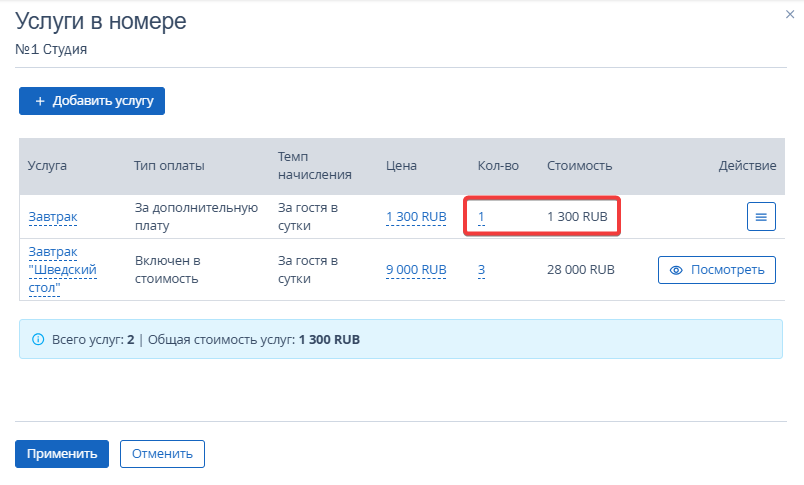Change the quantity 1 in Завтрак row

[x=481, y=217]
